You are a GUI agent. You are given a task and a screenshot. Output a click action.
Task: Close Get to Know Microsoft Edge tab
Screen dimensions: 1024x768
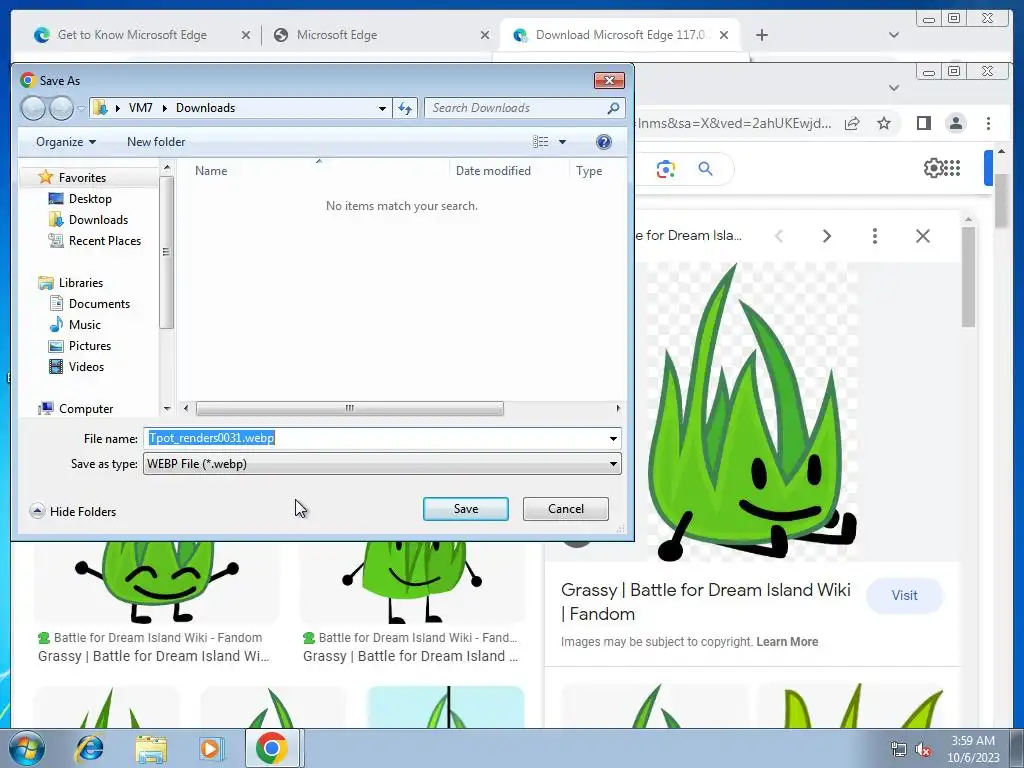[x=246, y=35]
